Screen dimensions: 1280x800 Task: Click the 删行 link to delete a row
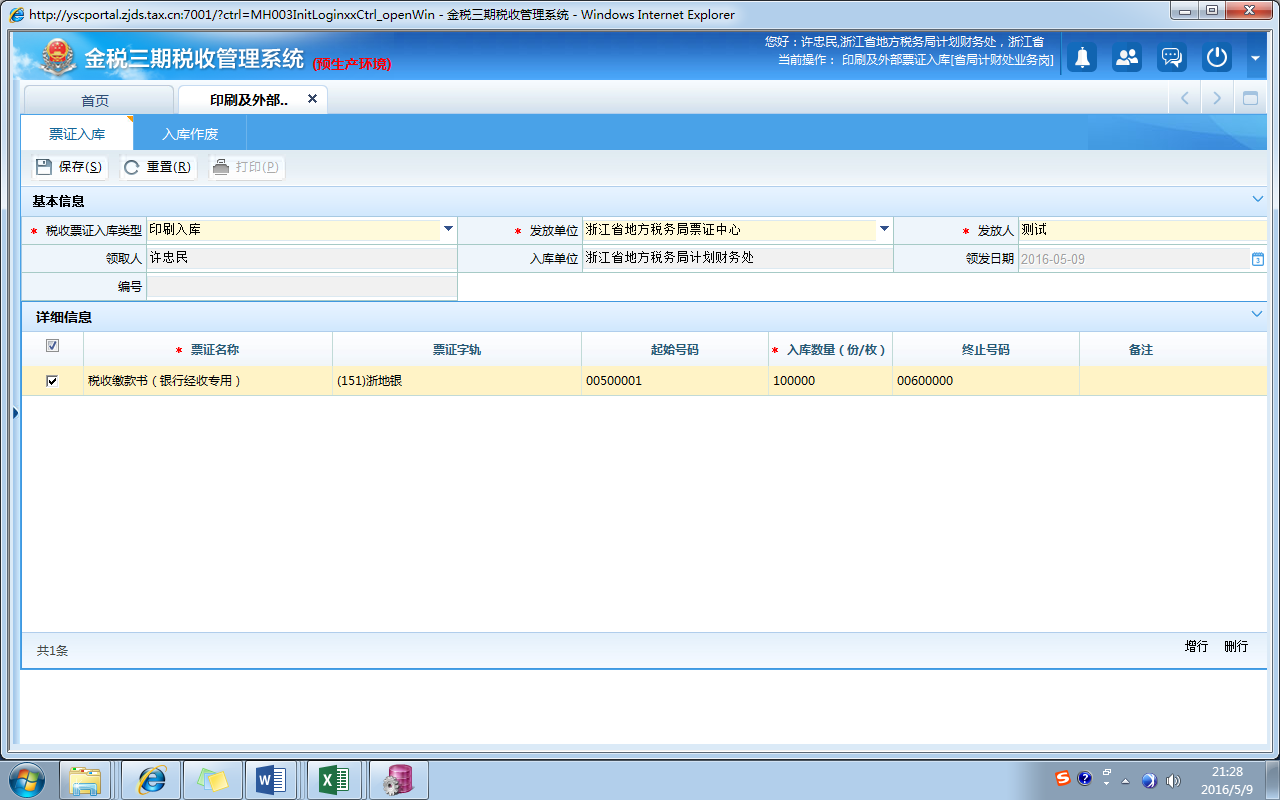(x=1236, y=647)
